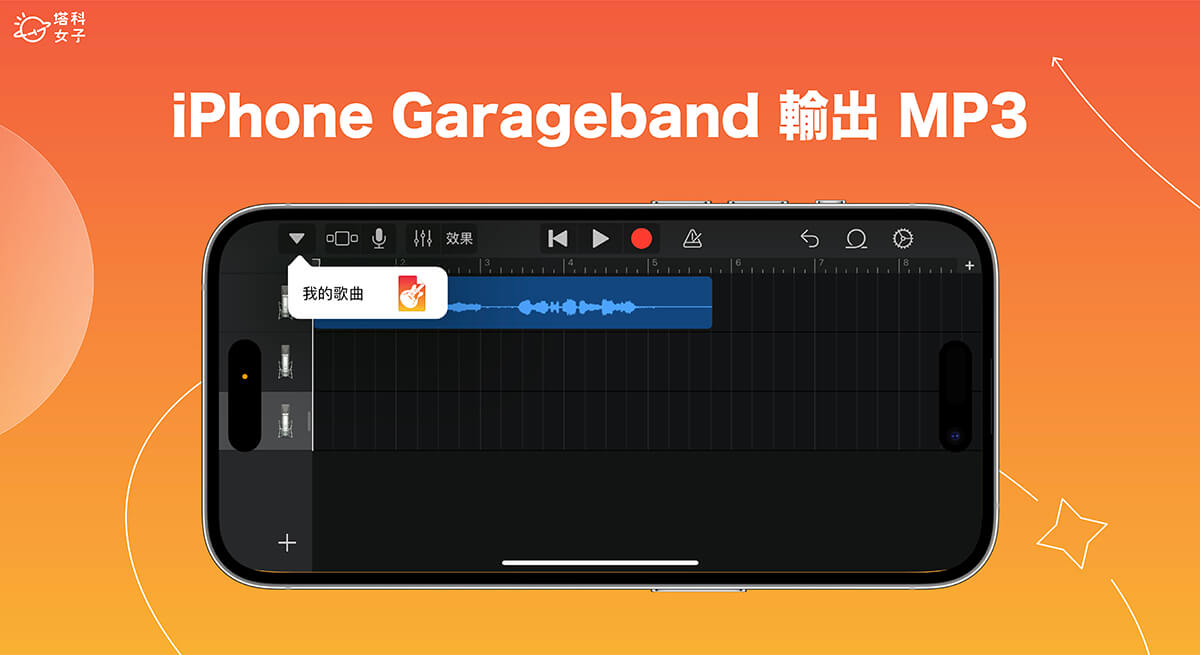The width and height of the screenshot is (1200, 655).
Task: Switch to the instrument browser view button
Action: tap(342, 238)
